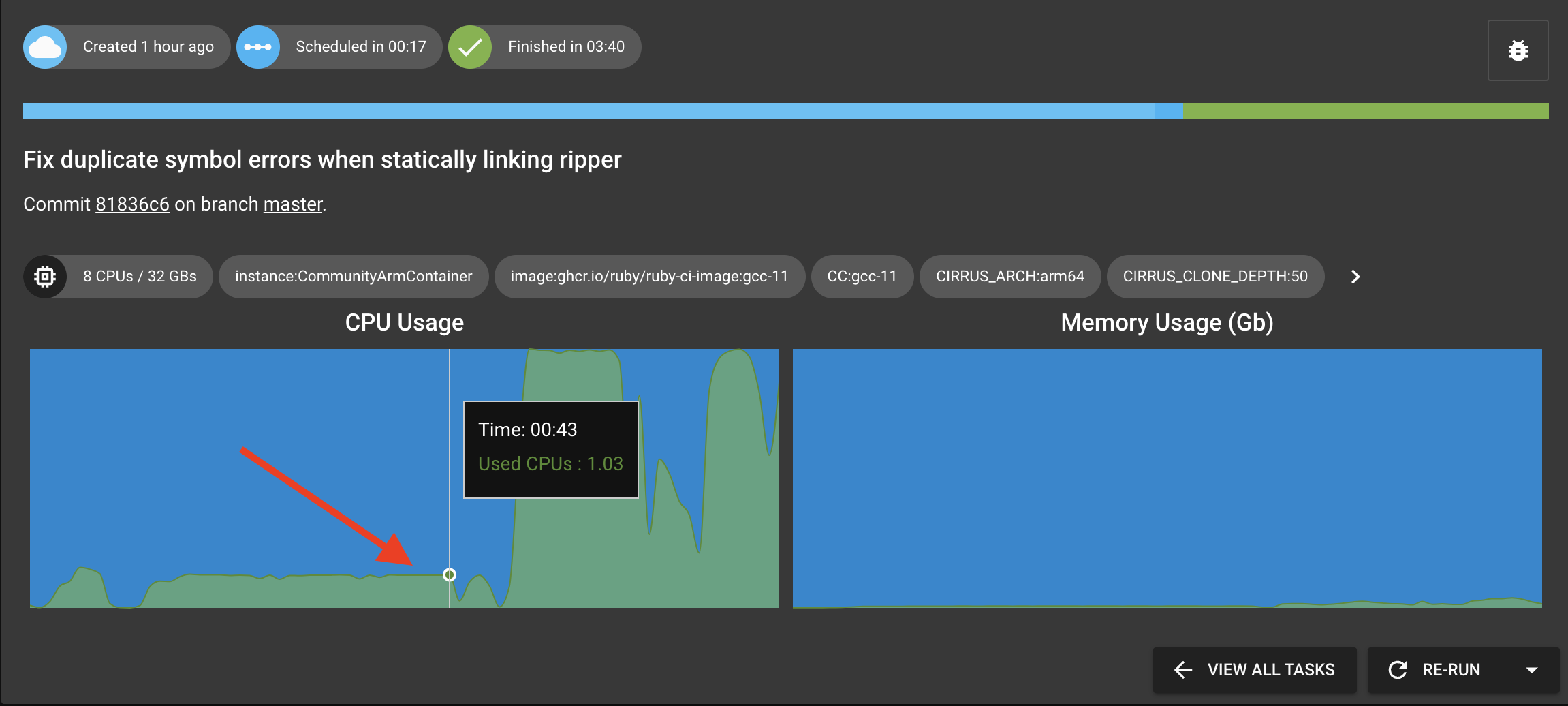Click the CIRRUS_CLONE_DEPTH:50 chip
Screen dimensions: 1568x706
click(1215, 277)
